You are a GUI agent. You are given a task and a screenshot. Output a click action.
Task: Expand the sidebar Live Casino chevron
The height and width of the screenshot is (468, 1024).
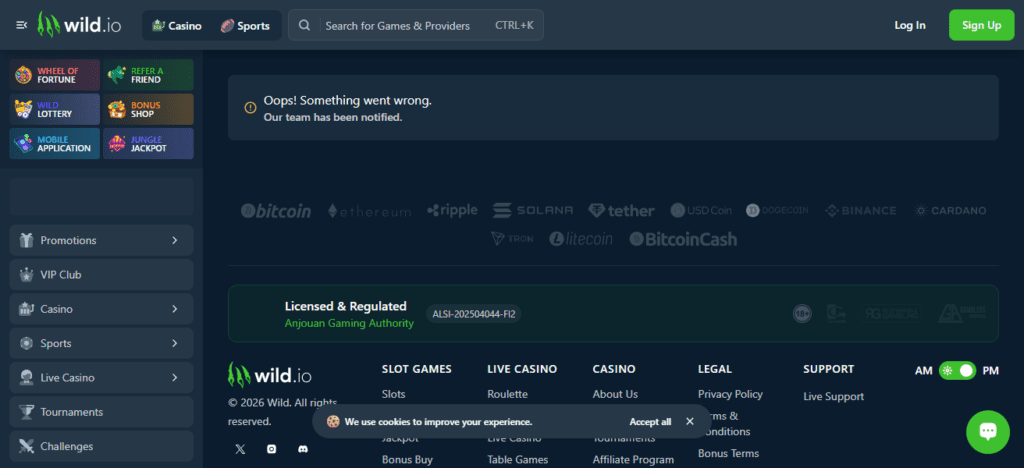174,377
